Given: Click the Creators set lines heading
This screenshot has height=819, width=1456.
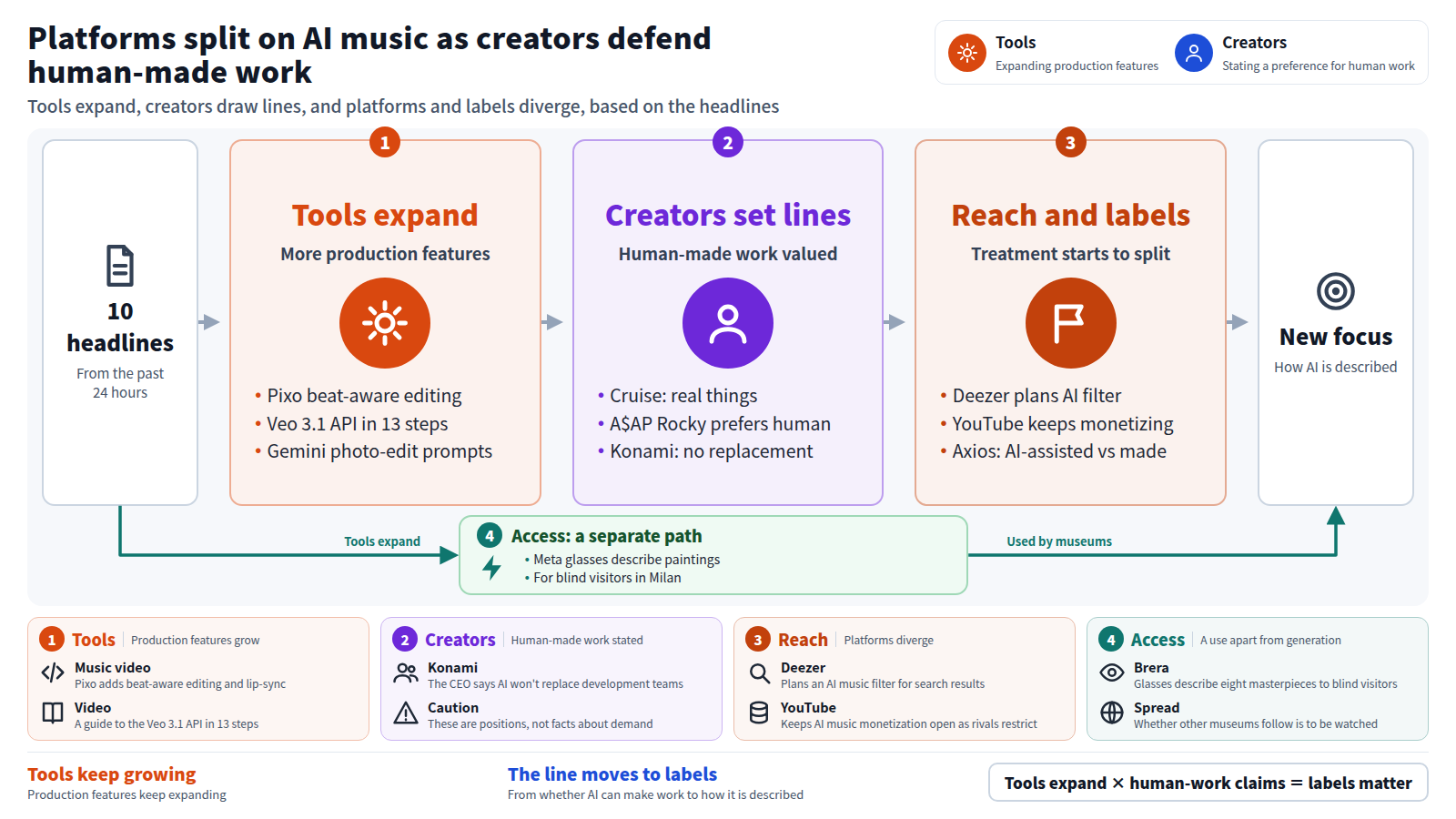Looking at the screenshot, I should 728,215.
